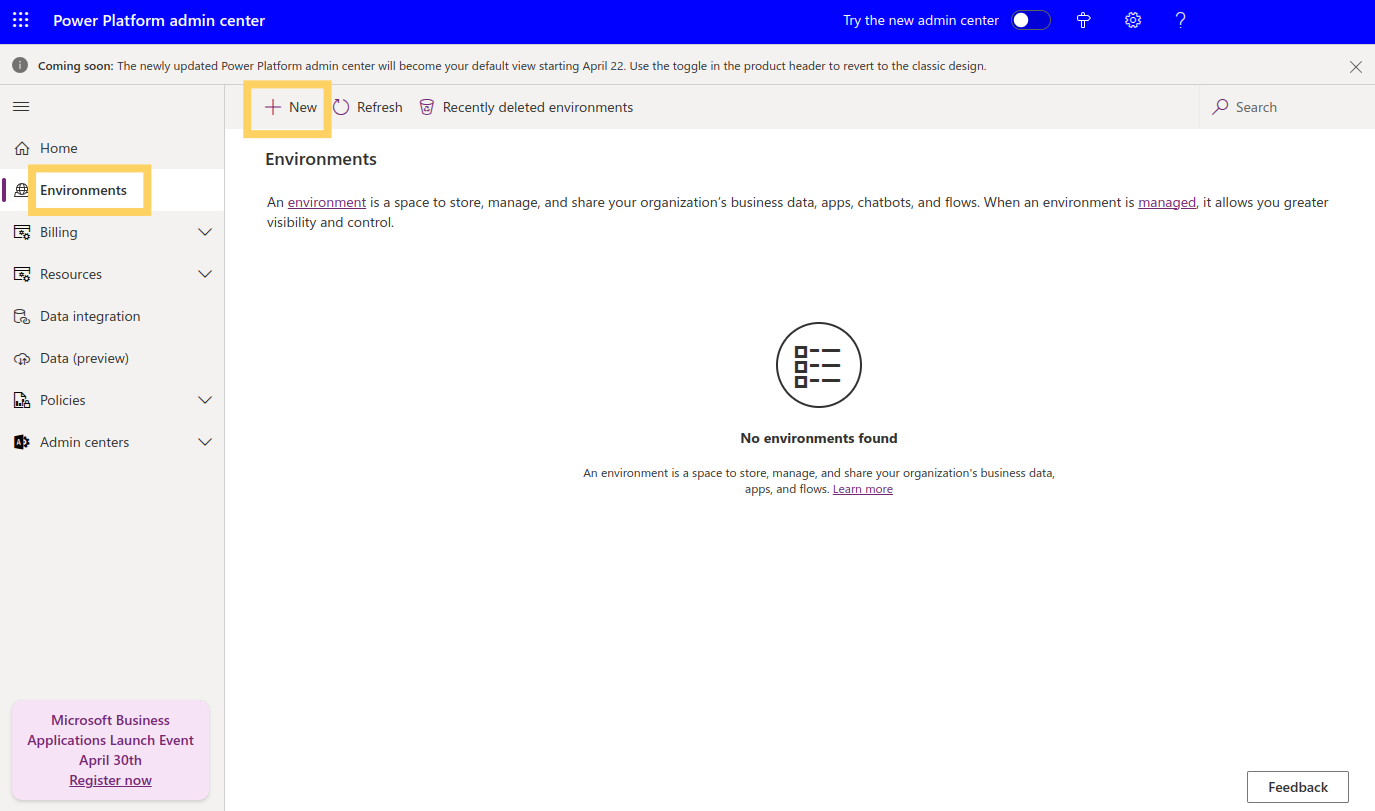Expand the Billing chevron
The width and height of the screenshot is (1375, 811).
pyautogui.click(x=205, y=232)
